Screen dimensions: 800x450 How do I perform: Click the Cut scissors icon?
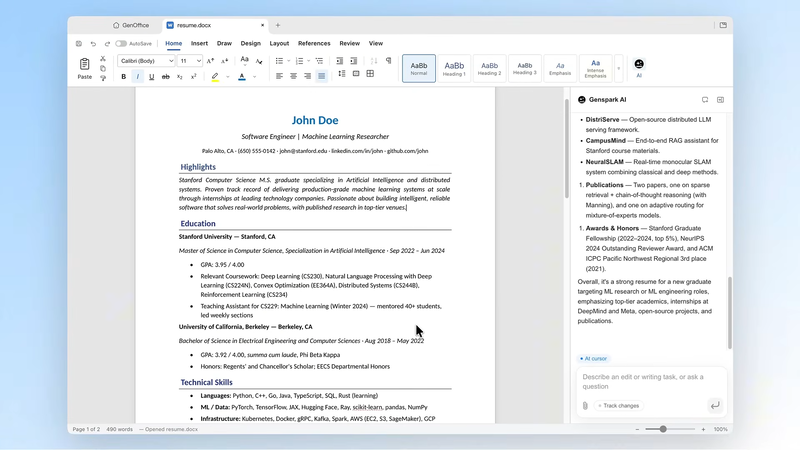coord(103,59)
